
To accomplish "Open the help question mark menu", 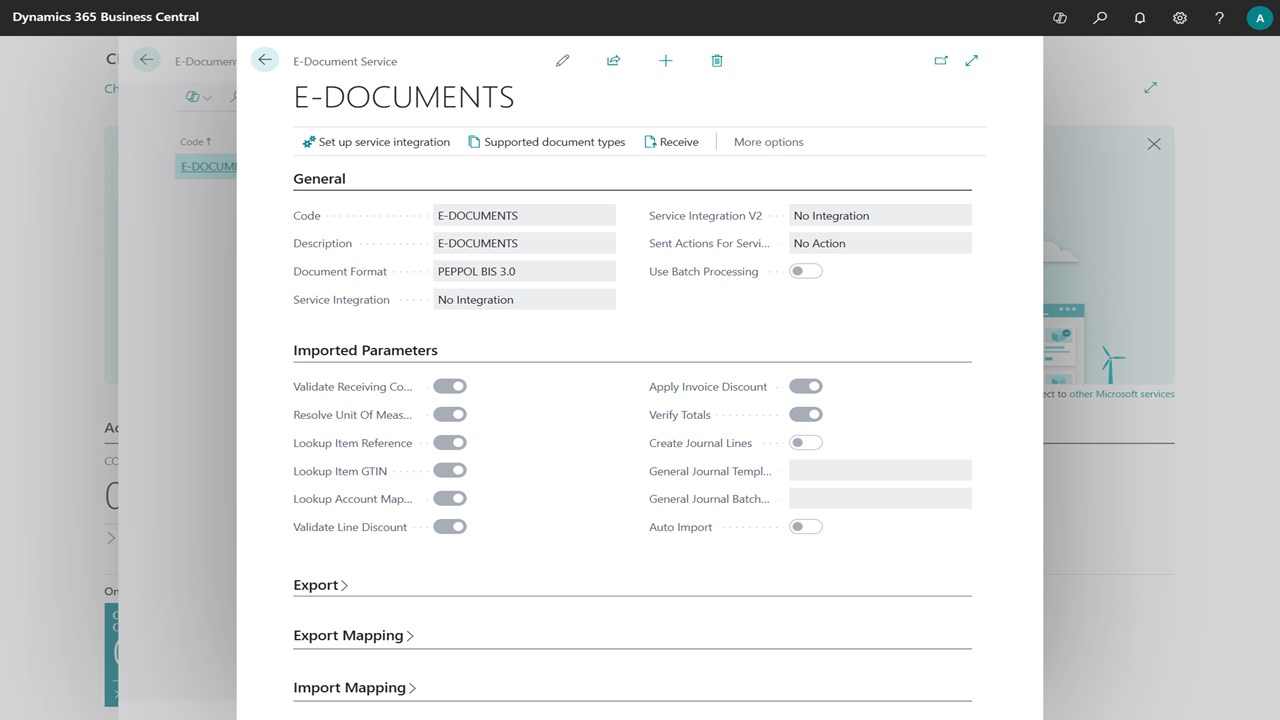I will pos(1219,18).
